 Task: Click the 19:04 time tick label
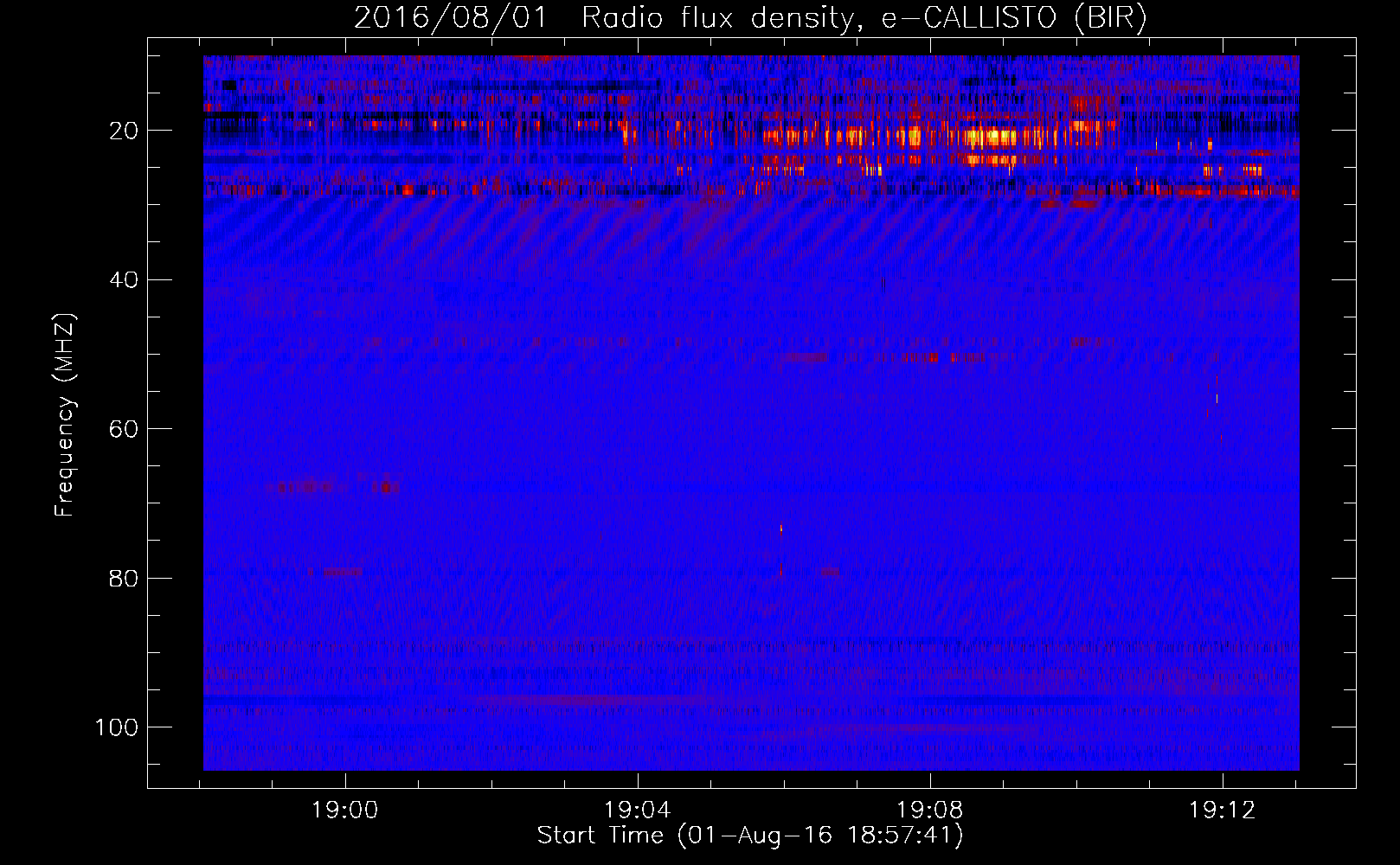point(638,811)
